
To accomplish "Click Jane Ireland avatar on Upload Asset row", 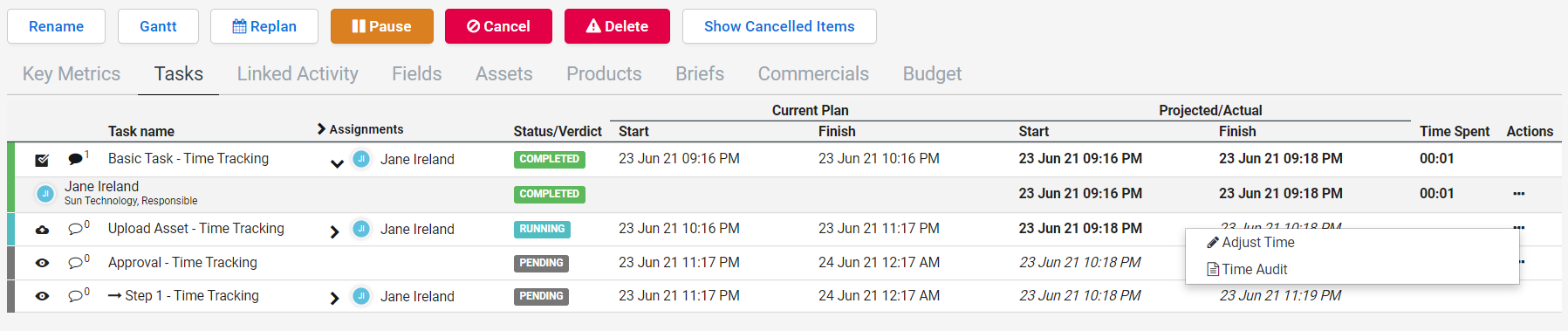I will coord(361,229).
